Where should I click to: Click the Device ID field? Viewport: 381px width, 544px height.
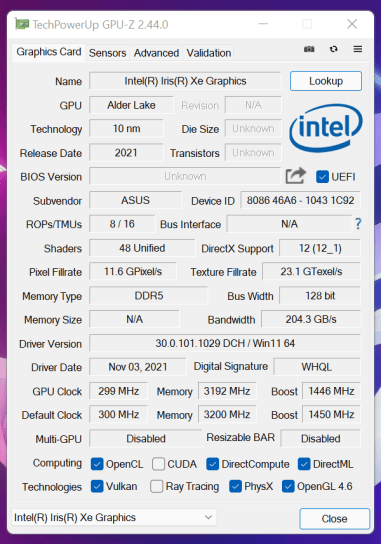click(300, 200)
